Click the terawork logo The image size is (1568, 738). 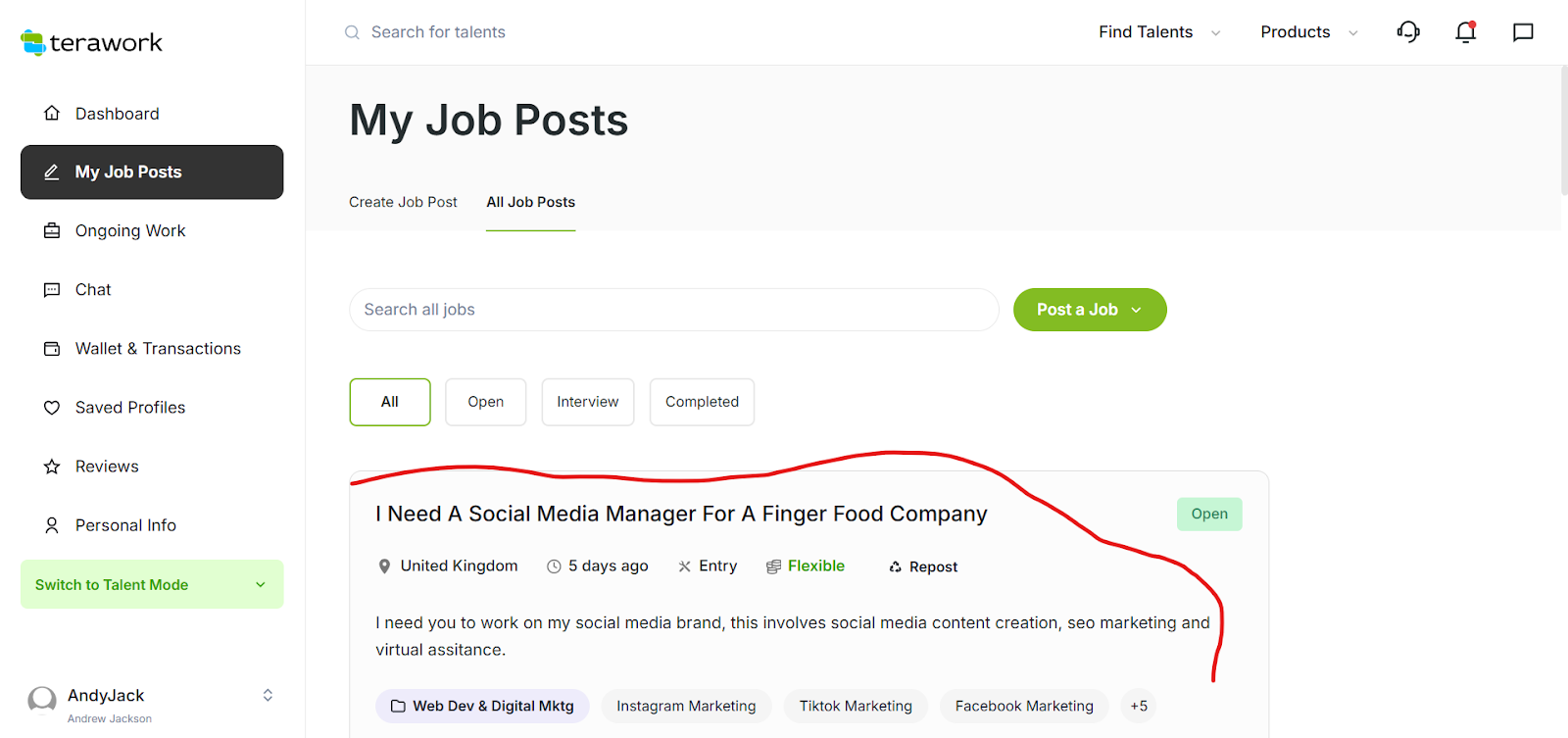92,42
